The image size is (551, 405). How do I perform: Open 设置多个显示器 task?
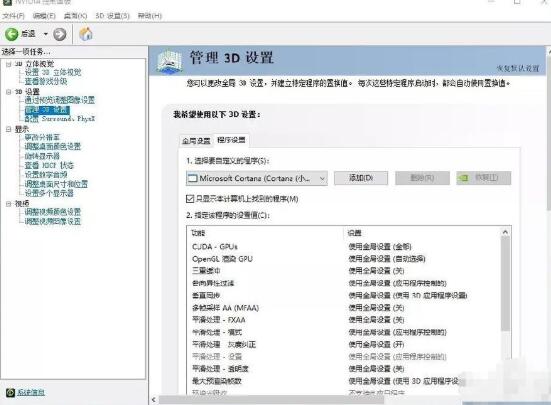[x=49, y=193]
